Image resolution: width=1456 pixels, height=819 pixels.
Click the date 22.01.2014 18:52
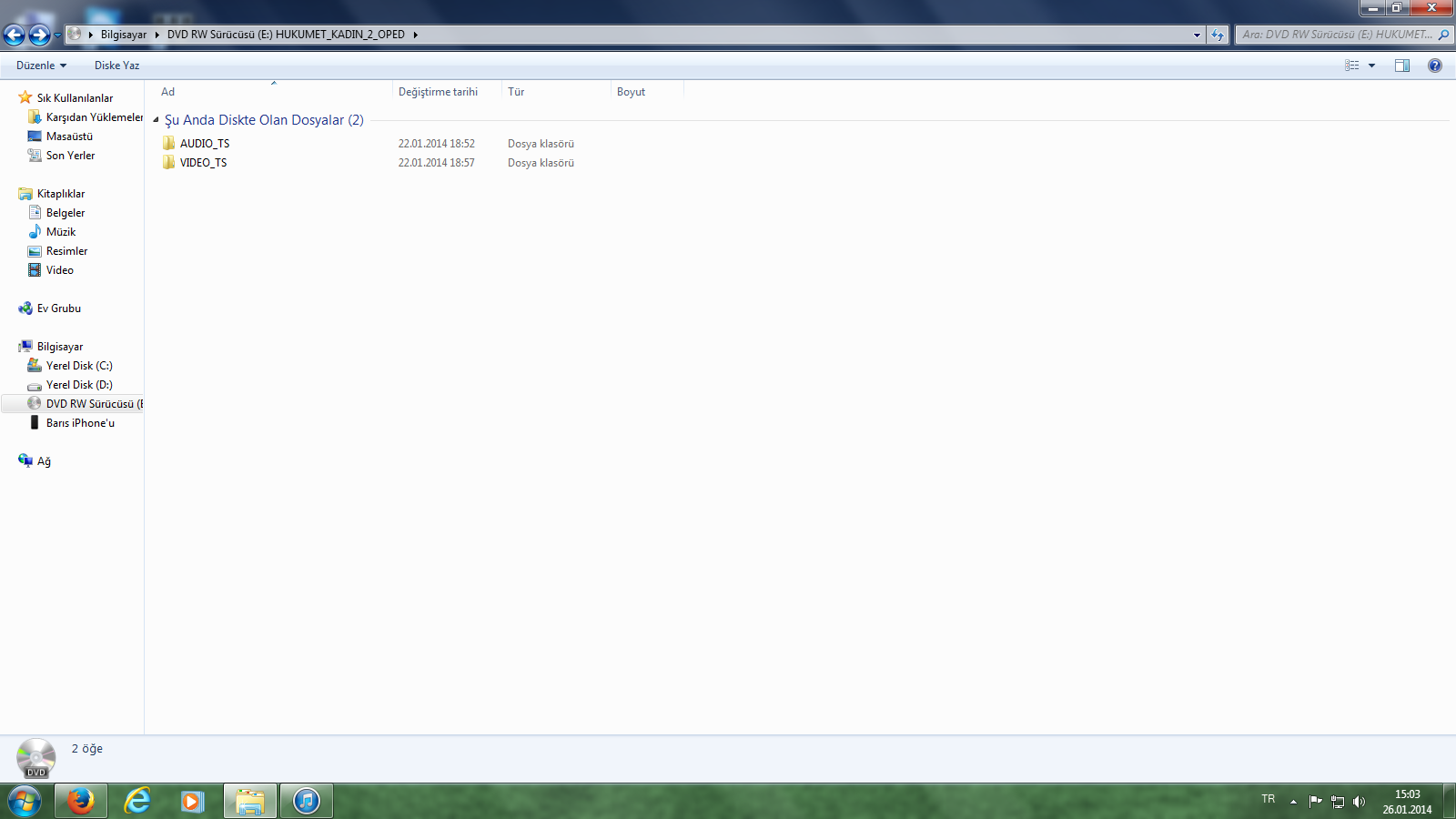pyautogui.click(x=437, y=144)
